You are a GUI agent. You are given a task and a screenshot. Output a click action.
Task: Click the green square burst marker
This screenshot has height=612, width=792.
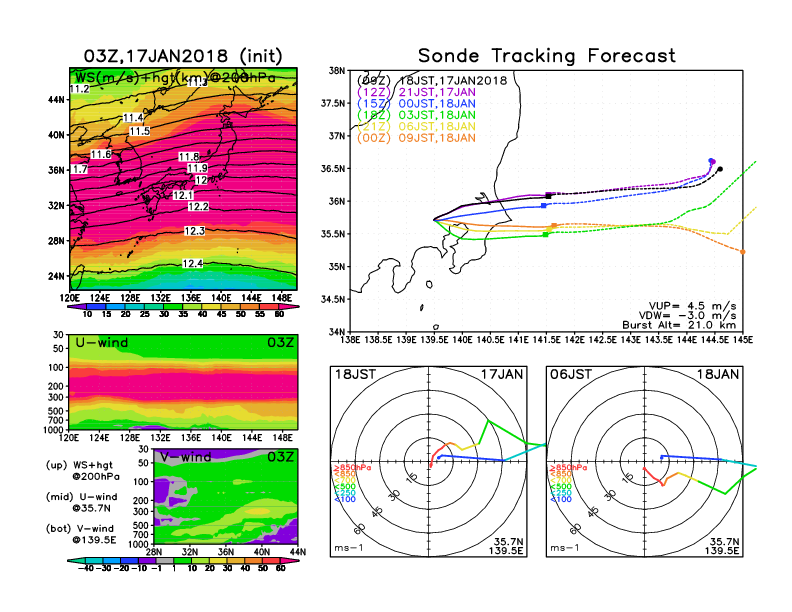click(546, 234)
